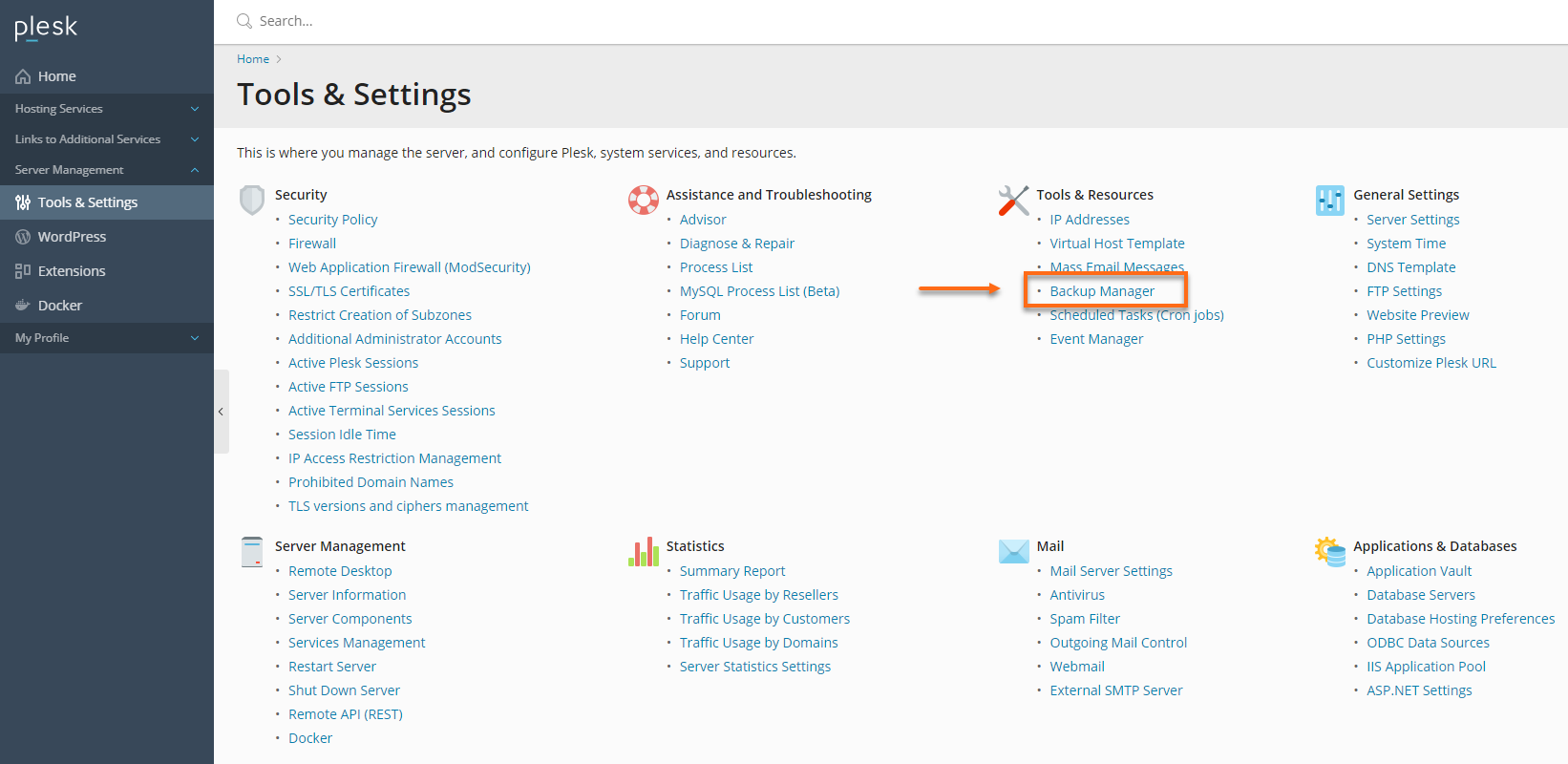Viewport: 1568px width, 764px height.
Task: Open Extensions from the sidebar
Action: pyautogui.click(x=72, y=271)
